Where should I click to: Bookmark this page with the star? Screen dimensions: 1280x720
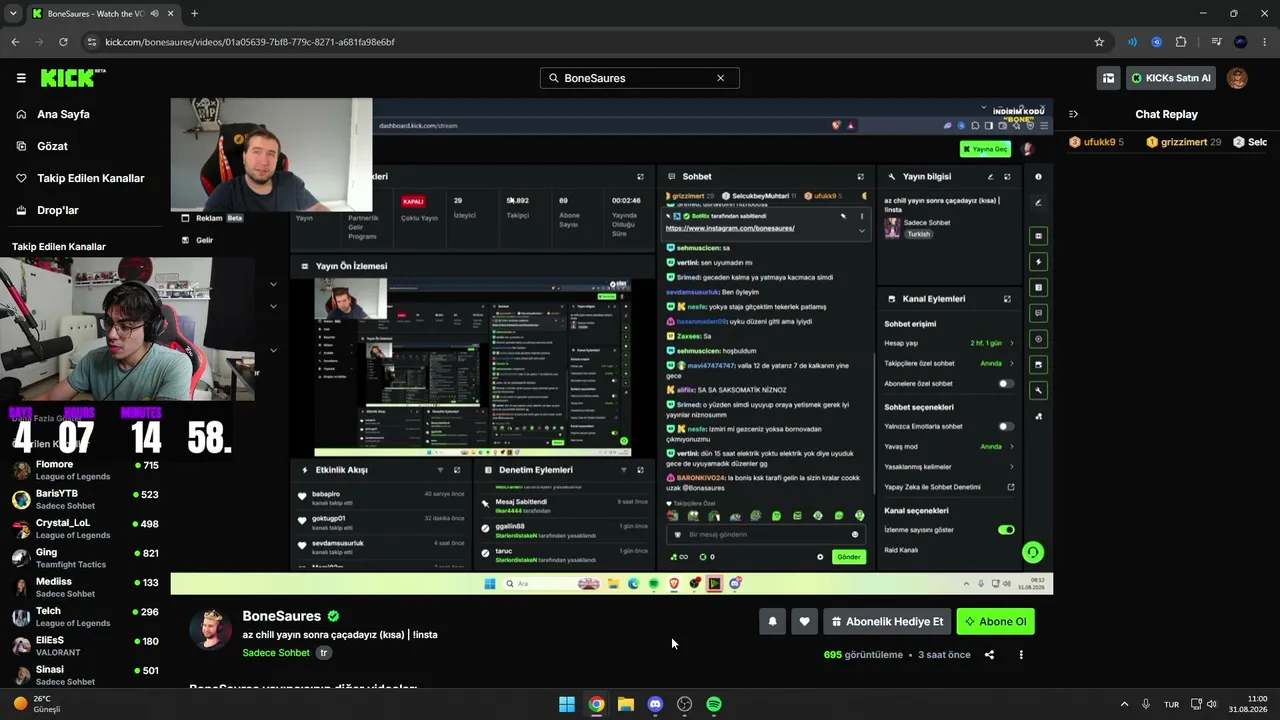pyautogui.click(x=1099, y=42)
